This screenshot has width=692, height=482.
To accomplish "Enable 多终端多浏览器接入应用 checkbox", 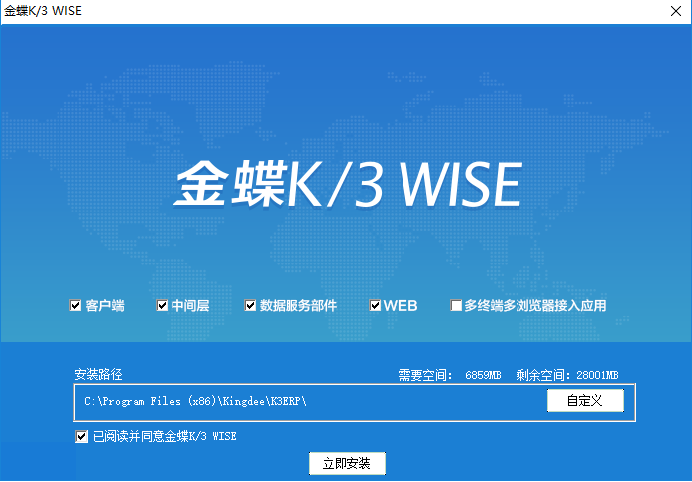I will [456, 305].
